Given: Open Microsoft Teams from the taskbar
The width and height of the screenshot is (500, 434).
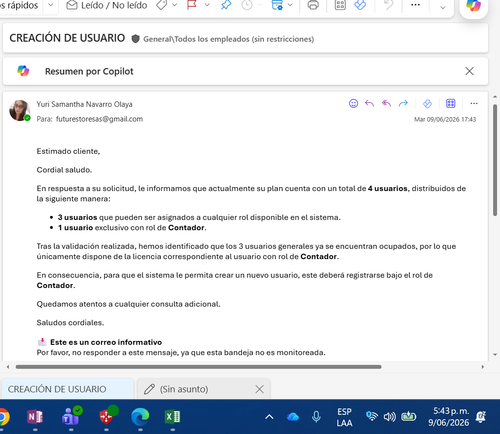Looking at the screenshot, I should click(x=71, y=416).
